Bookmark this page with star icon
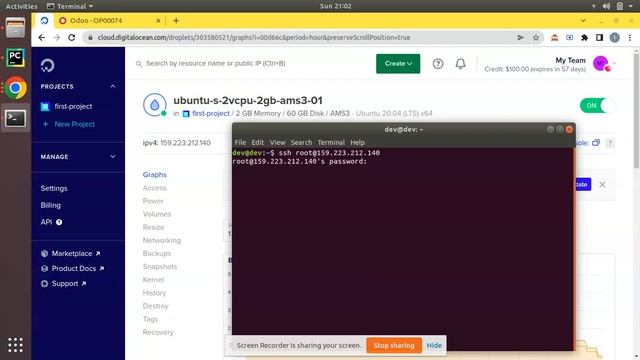This screenshot has width=640, height=360. (x=536, y=38)
